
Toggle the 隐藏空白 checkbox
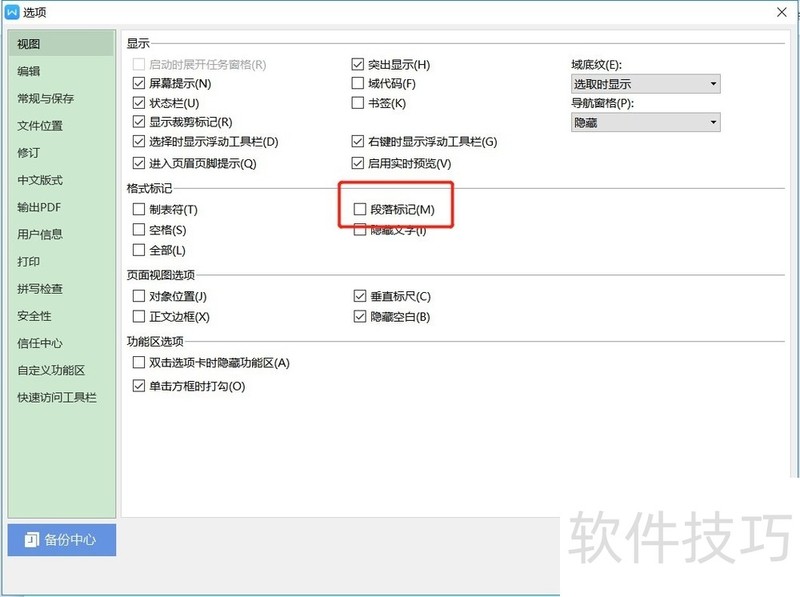click(x=360, y=317)
